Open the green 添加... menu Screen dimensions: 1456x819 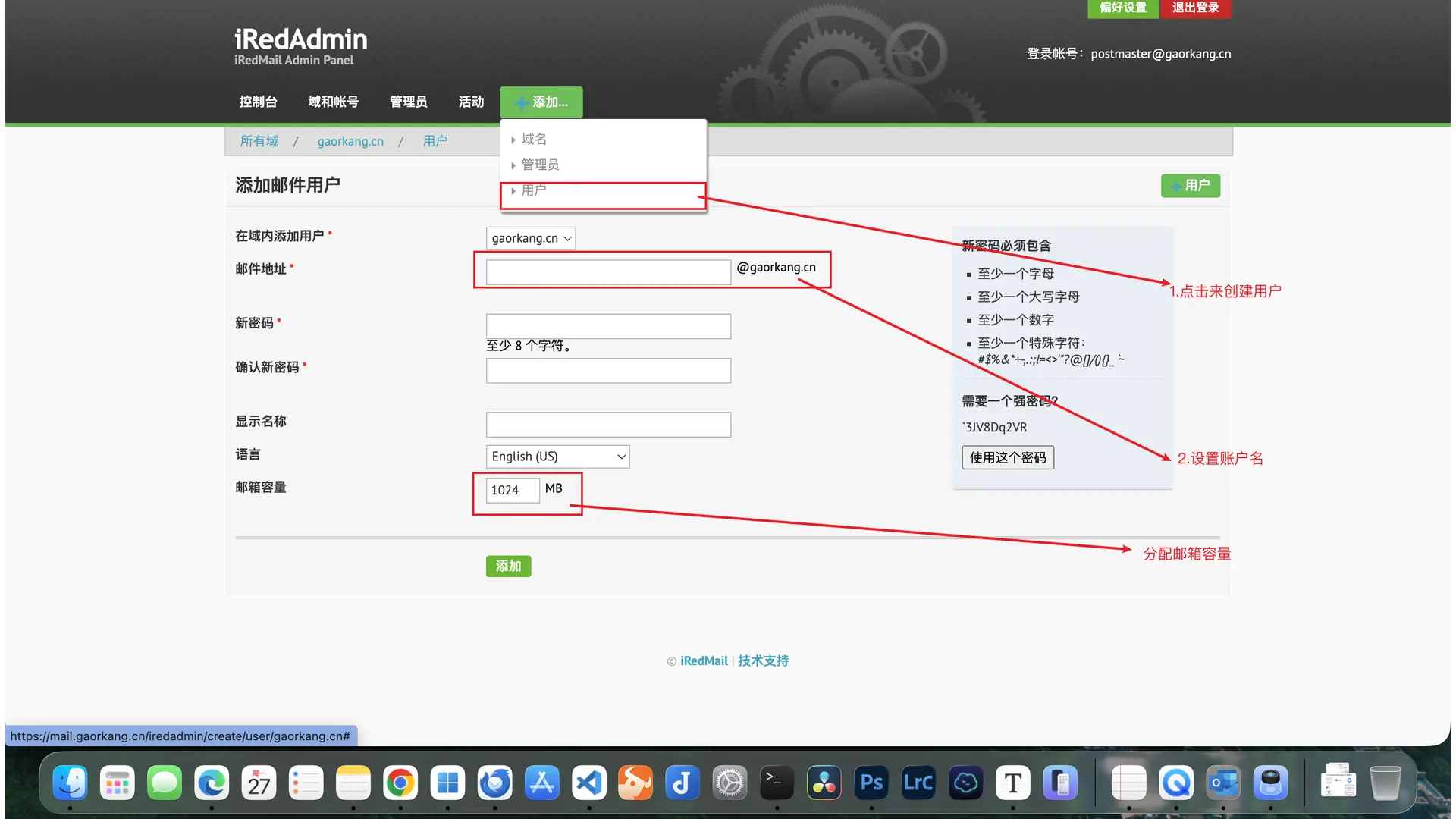[x=541, y=102]
